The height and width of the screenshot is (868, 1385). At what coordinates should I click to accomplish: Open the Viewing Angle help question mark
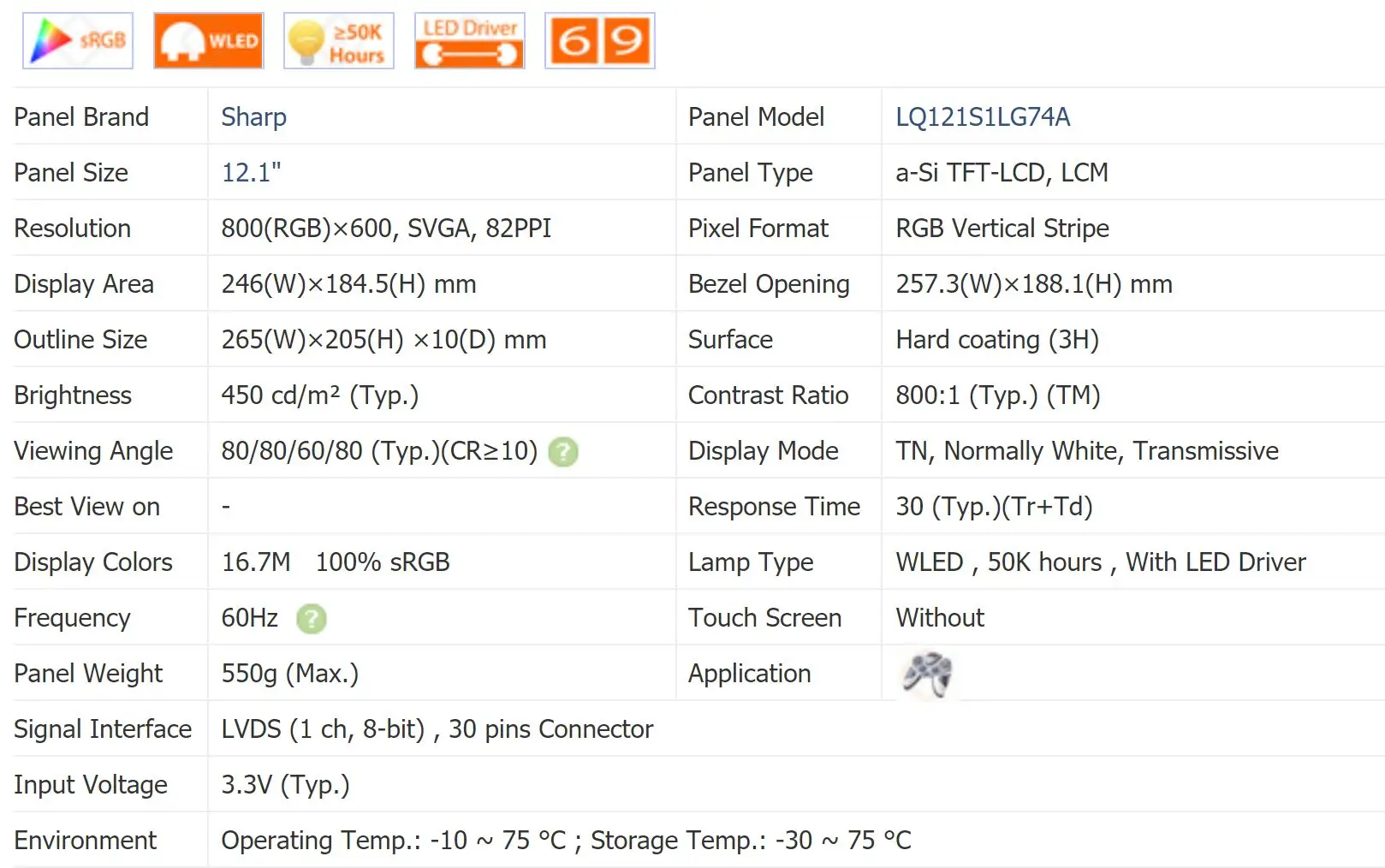[x=563, y=452]
